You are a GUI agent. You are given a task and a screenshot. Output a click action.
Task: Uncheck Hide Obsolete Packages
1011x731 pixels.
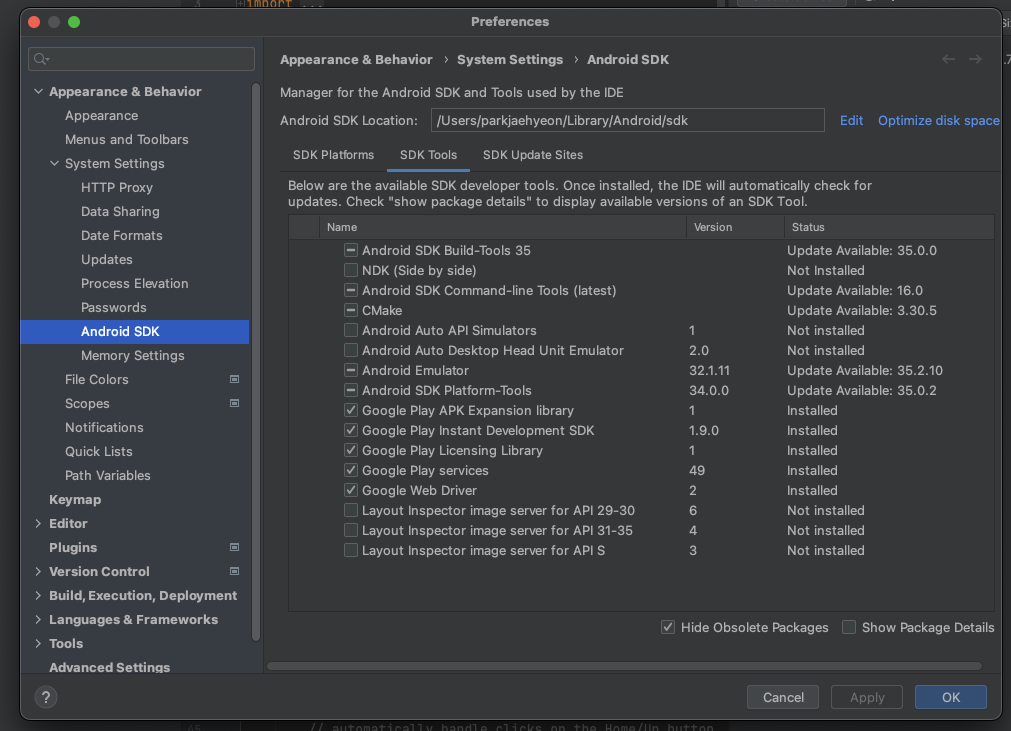[668, 627]
